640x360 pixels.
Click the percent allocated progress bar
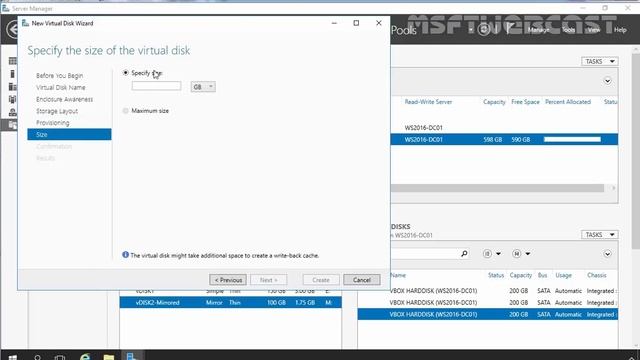pos(572,140)
